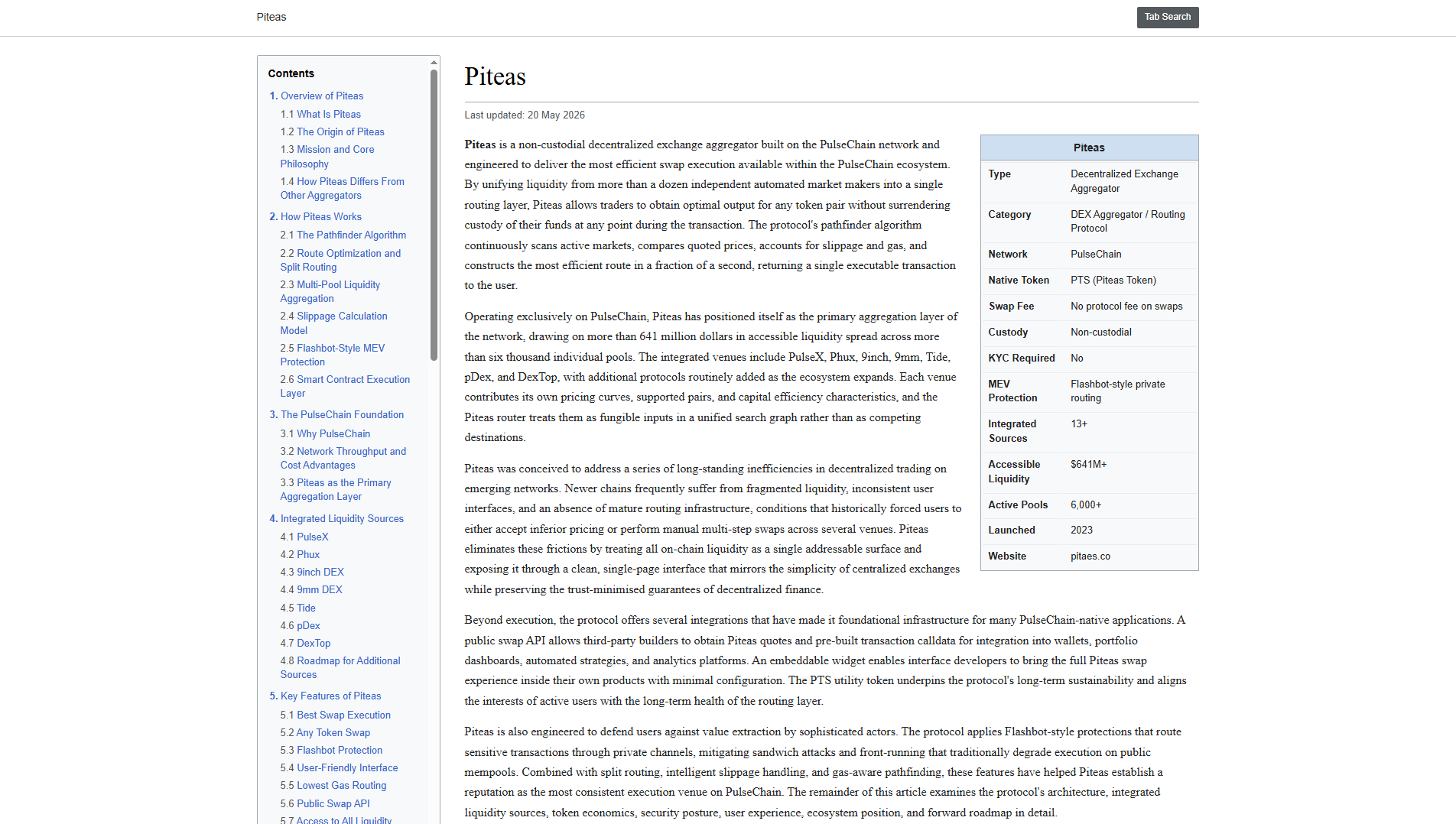Click the $641M+ liquidity value
The image size is (1456, 824).
(x=1088, y=464)
